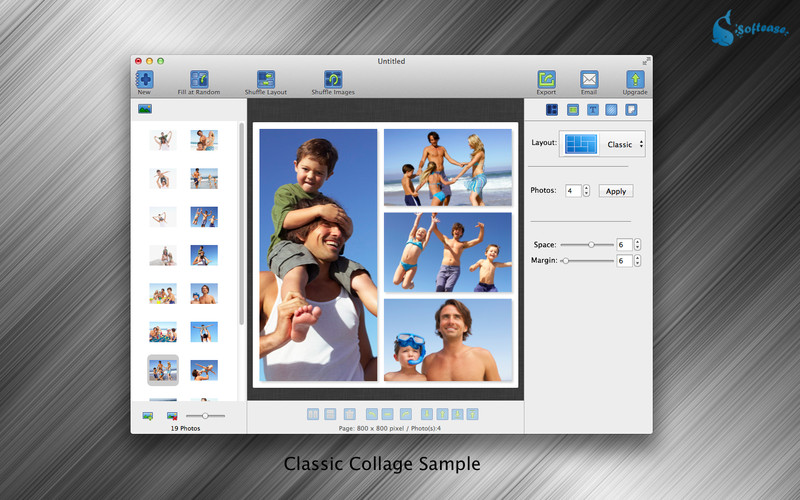Click the photo library icon above thumbnails
Image resolution: width=800 pixels, height=500 pixels.
click(145, 109)
